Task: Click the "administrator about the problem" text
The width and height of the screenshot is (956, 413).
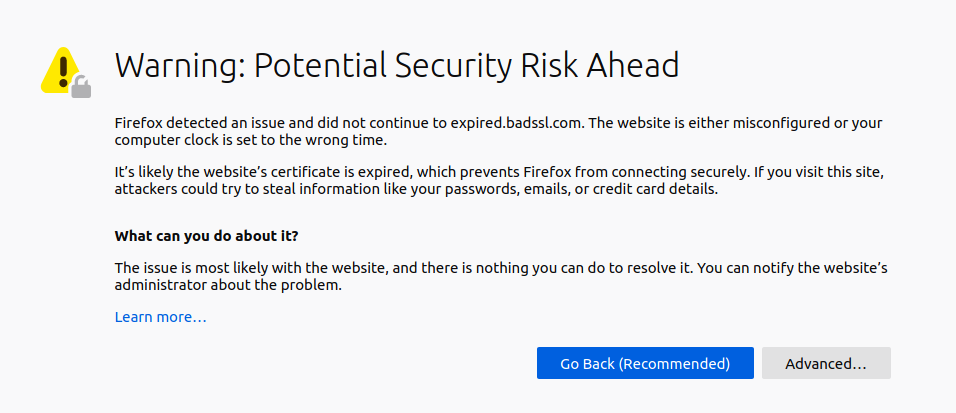Action: [x=228, y=285]
